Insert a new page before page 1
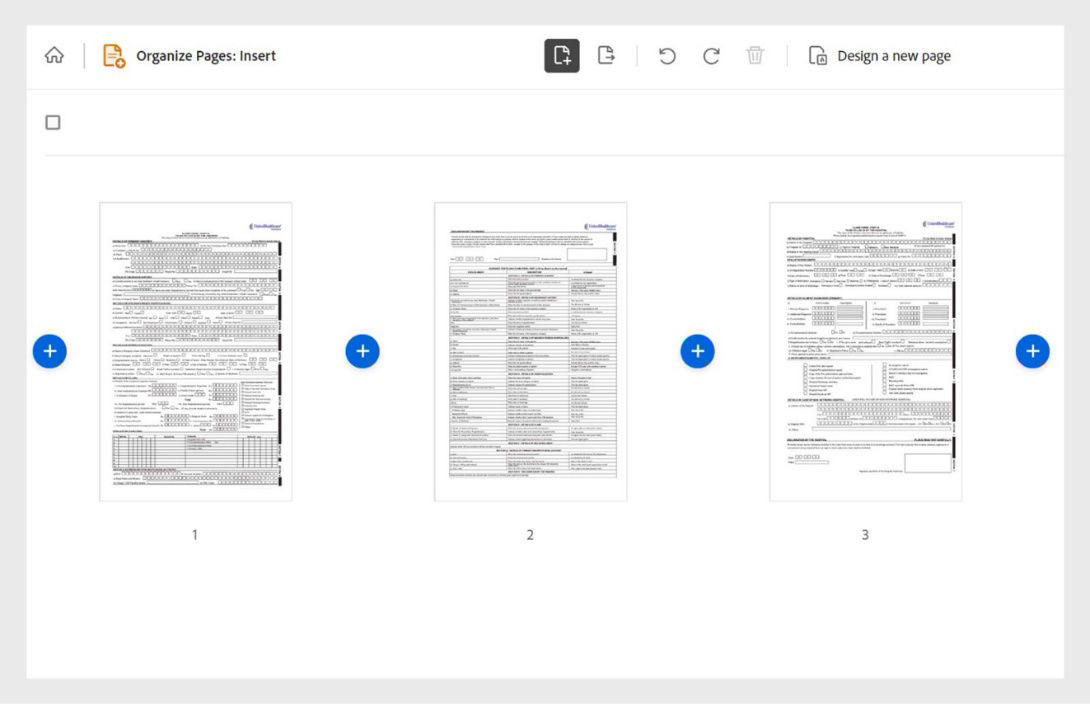Screen dimensions: 1090x704 49,350
